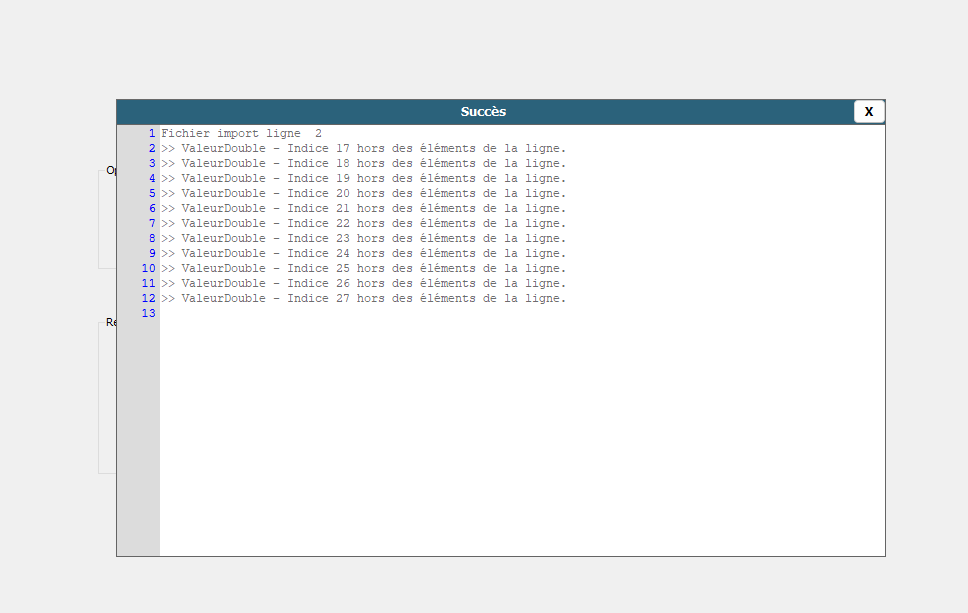Click line number 13 in the gutter
The height and width of the screenshot is (613, 968).
(148, 314)
